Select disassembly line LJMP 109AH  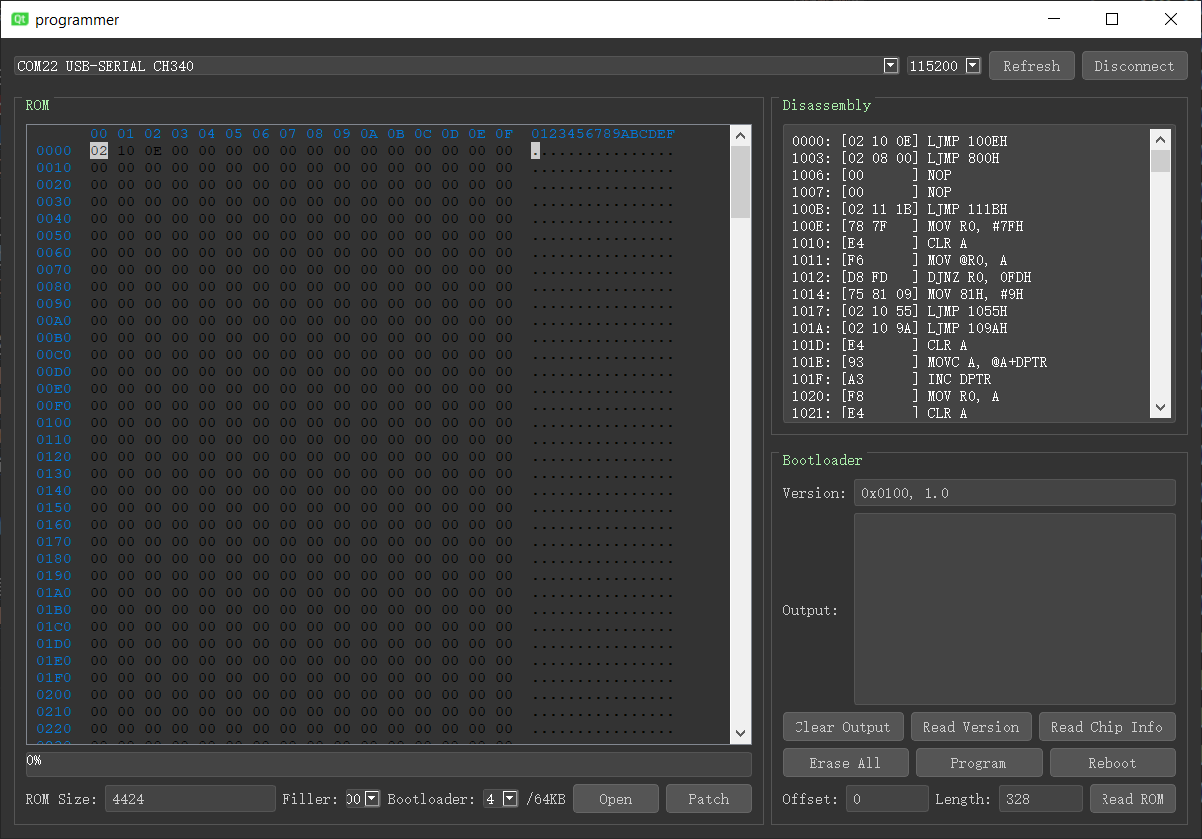point(900,328)
